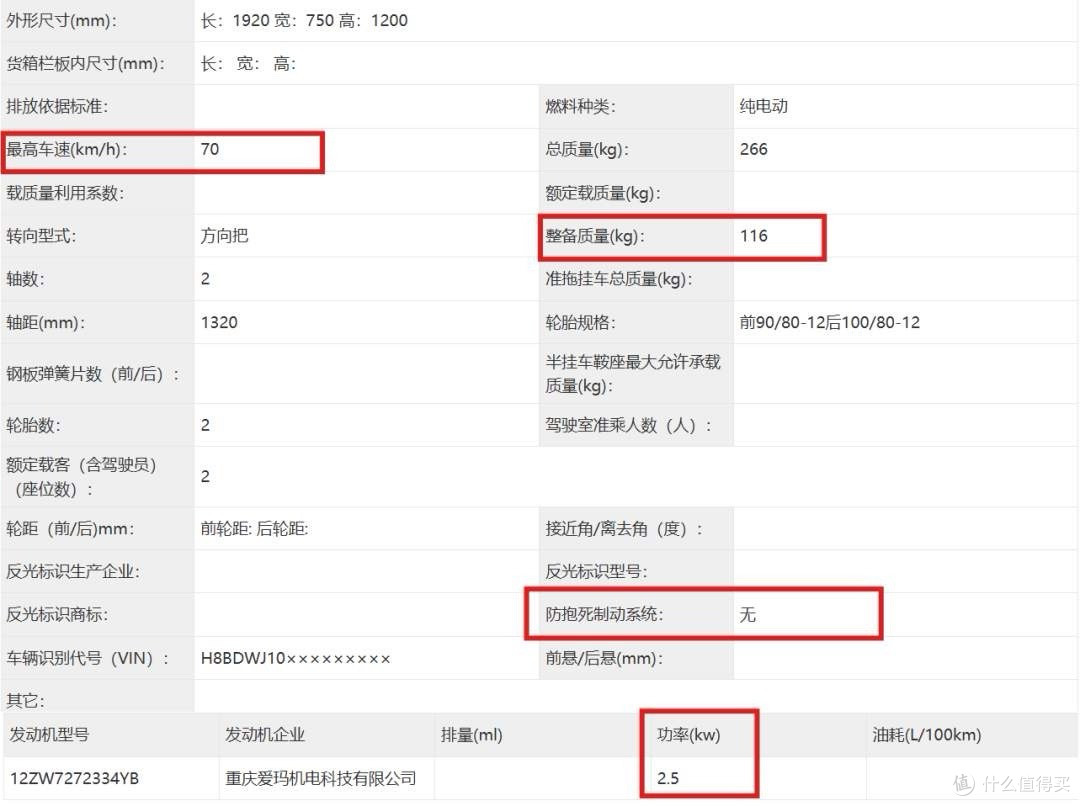The image size is (1080, 806).
Task: Click the 反光标识商标 label
Action: coord(57,614)
